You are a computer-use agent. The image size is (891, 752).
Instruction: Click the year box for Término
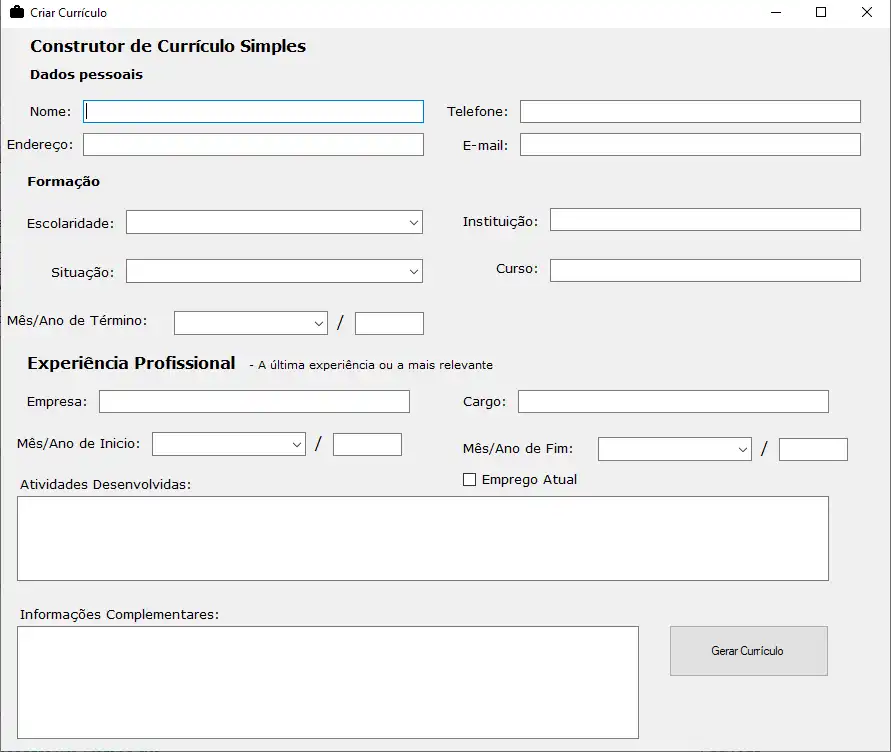click(x=389, y=323)
